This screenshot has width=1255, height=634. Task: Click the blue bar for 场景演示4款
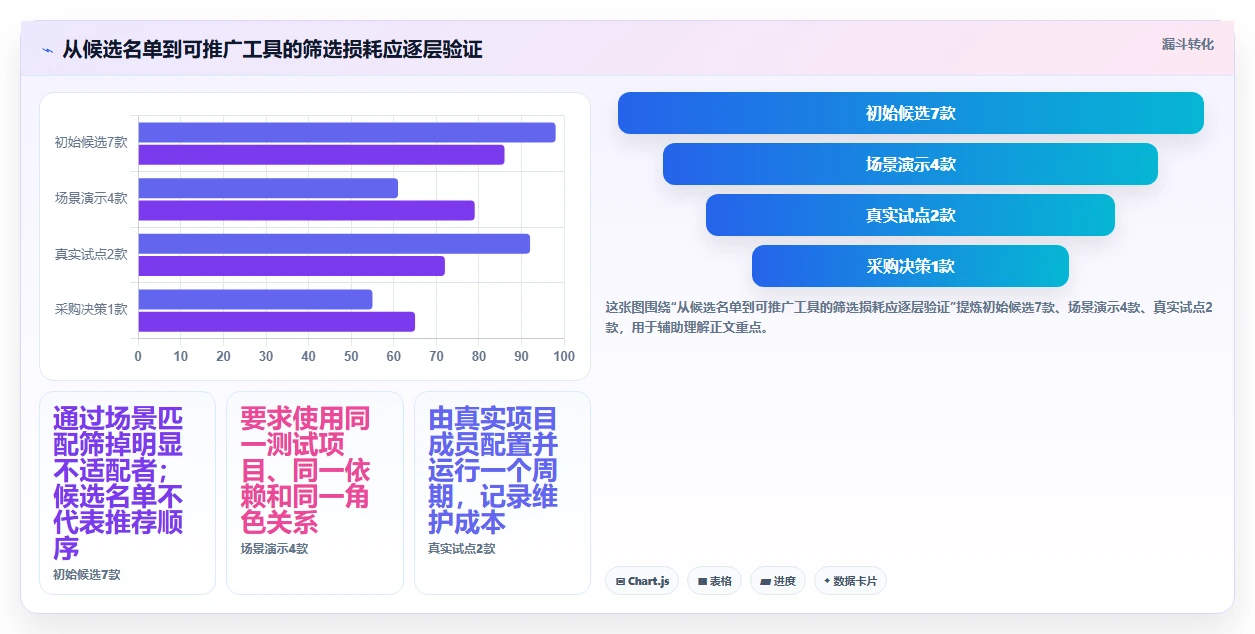coord(268,188)
